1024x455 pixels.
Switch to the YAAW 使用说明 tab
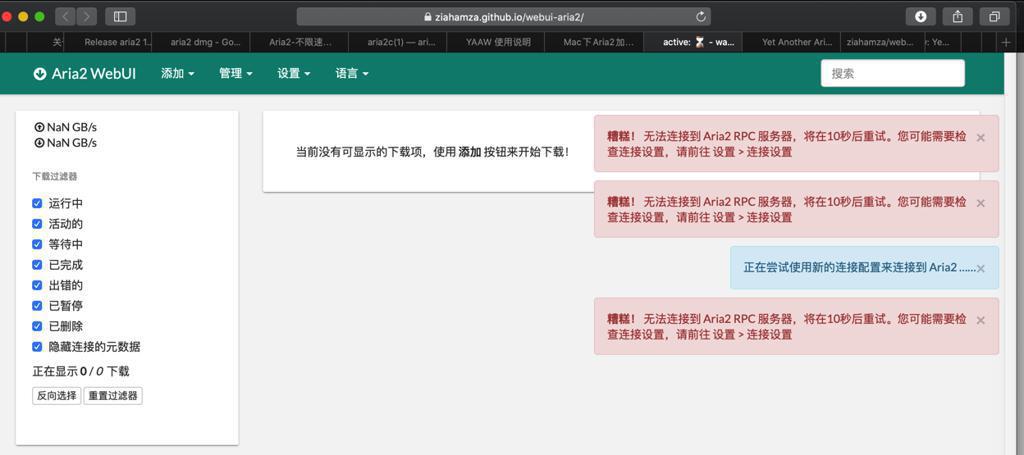[x=496, y=42]
